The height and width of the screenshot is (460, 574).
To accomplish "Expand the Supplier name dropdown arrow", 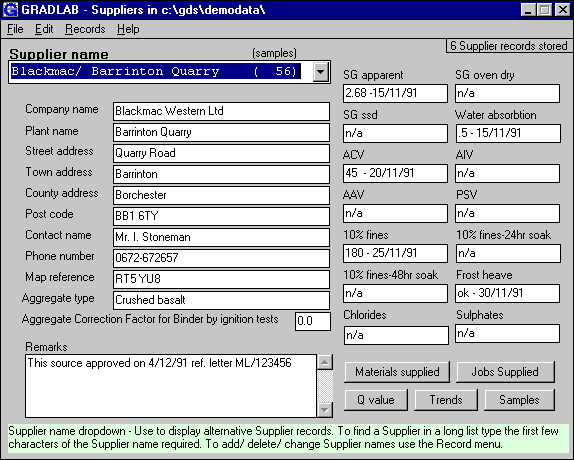I will click(320, 71).
